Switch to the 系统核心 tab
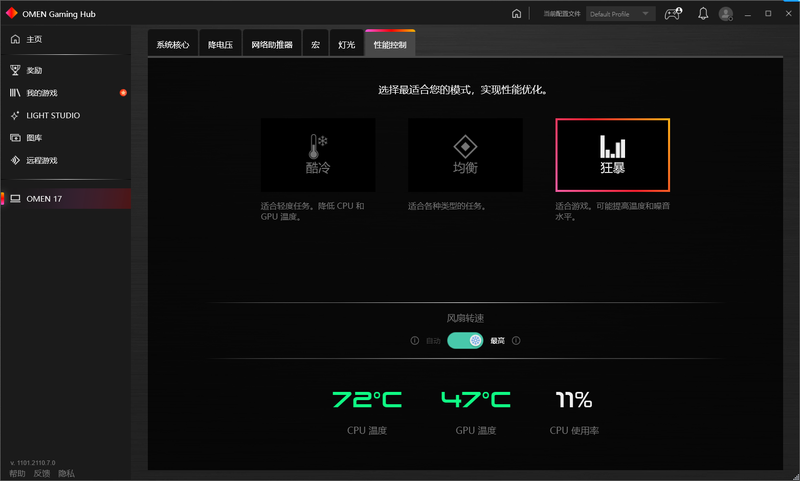This screenshot has width=800, height=481. (173, 45)
